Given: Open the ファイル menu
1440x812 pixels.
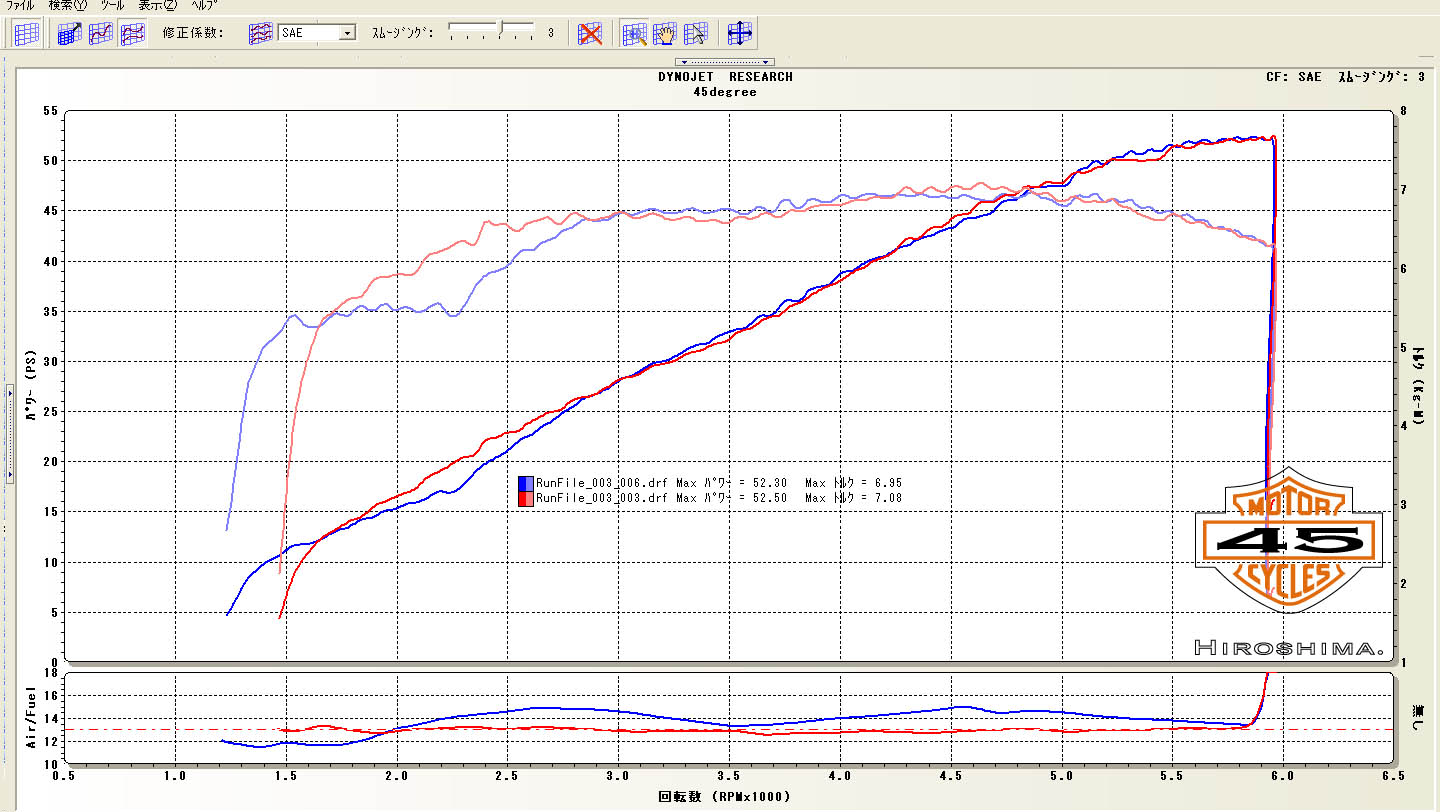Looking at the screenshot, I should point(20,5).
